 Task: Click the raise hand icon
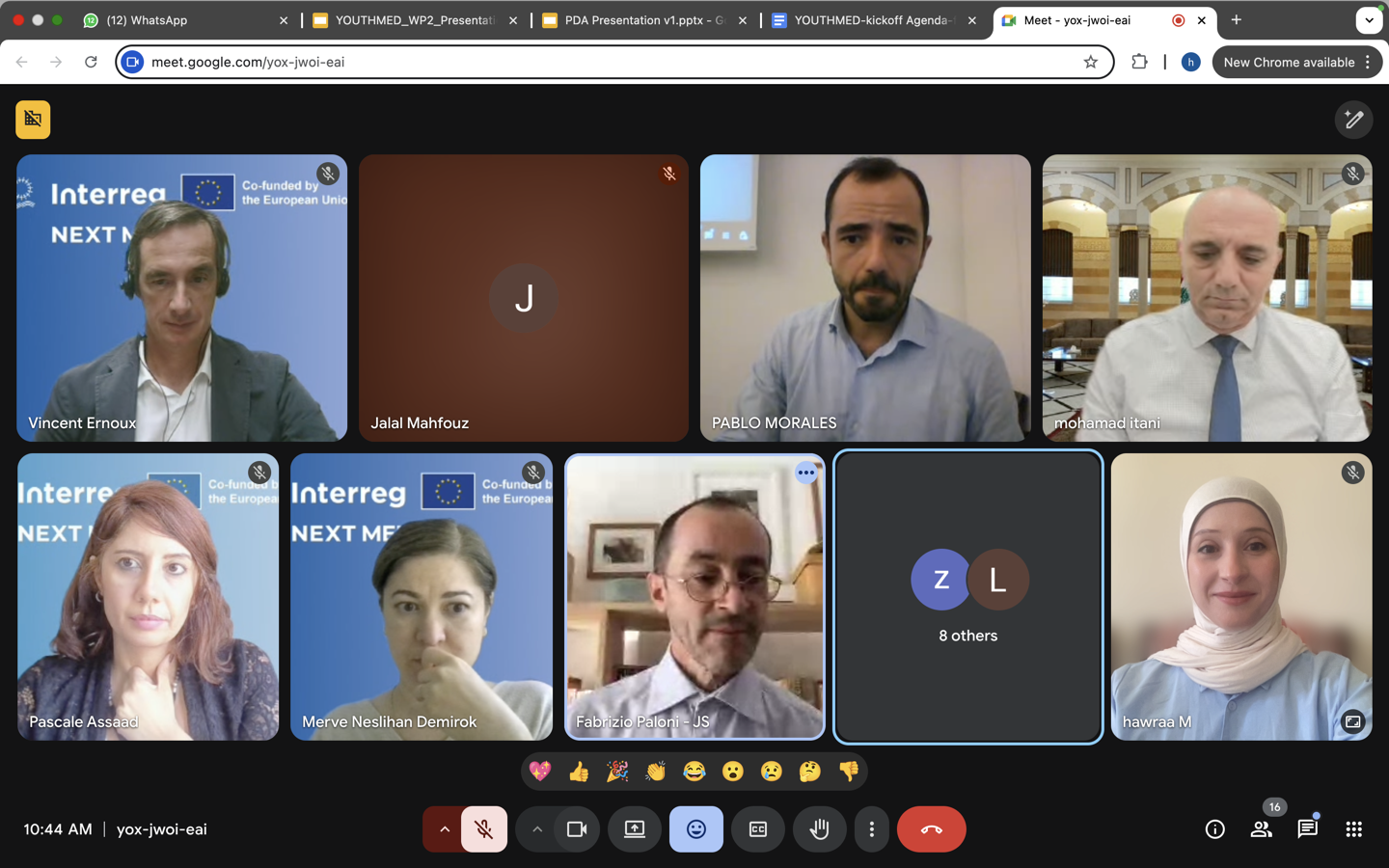[x=819, y=829]
